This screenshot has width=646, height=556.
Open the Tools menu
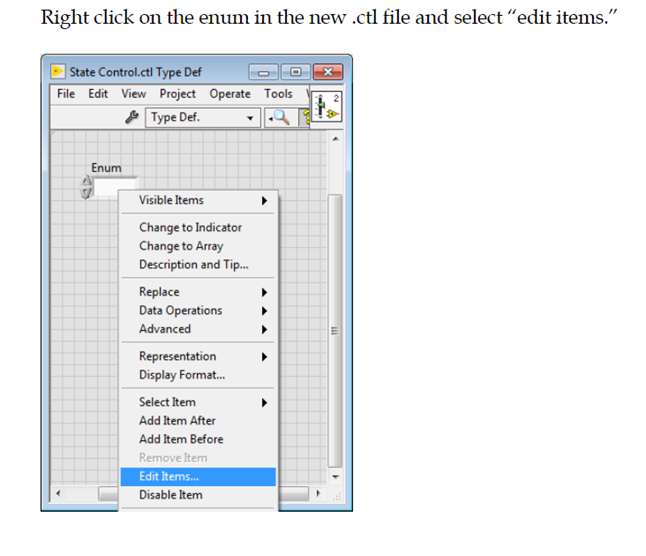coord(279,94)
